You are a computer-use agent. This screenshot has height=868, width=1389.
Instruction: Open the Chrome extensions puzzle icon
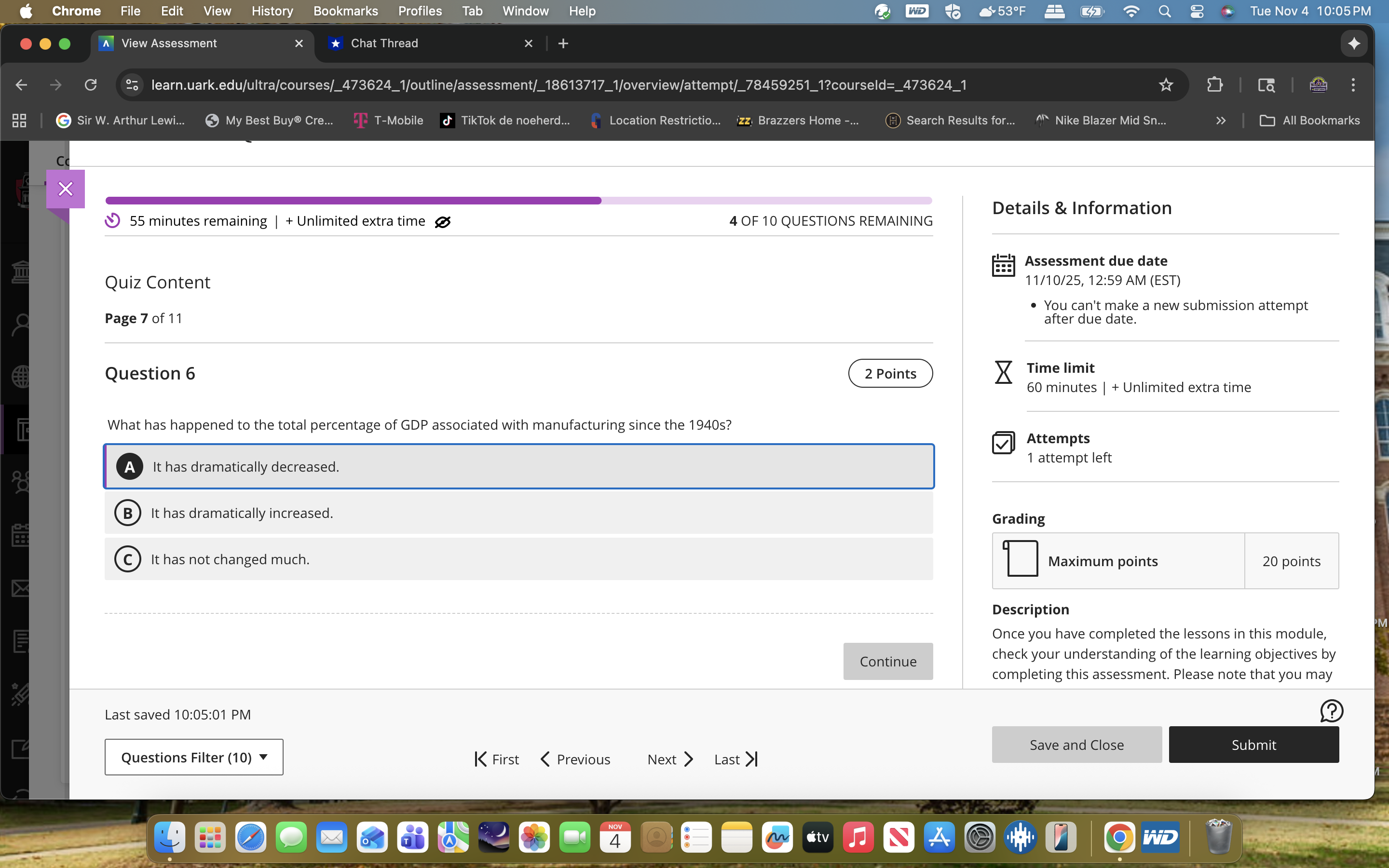[x=1215, y=84]
